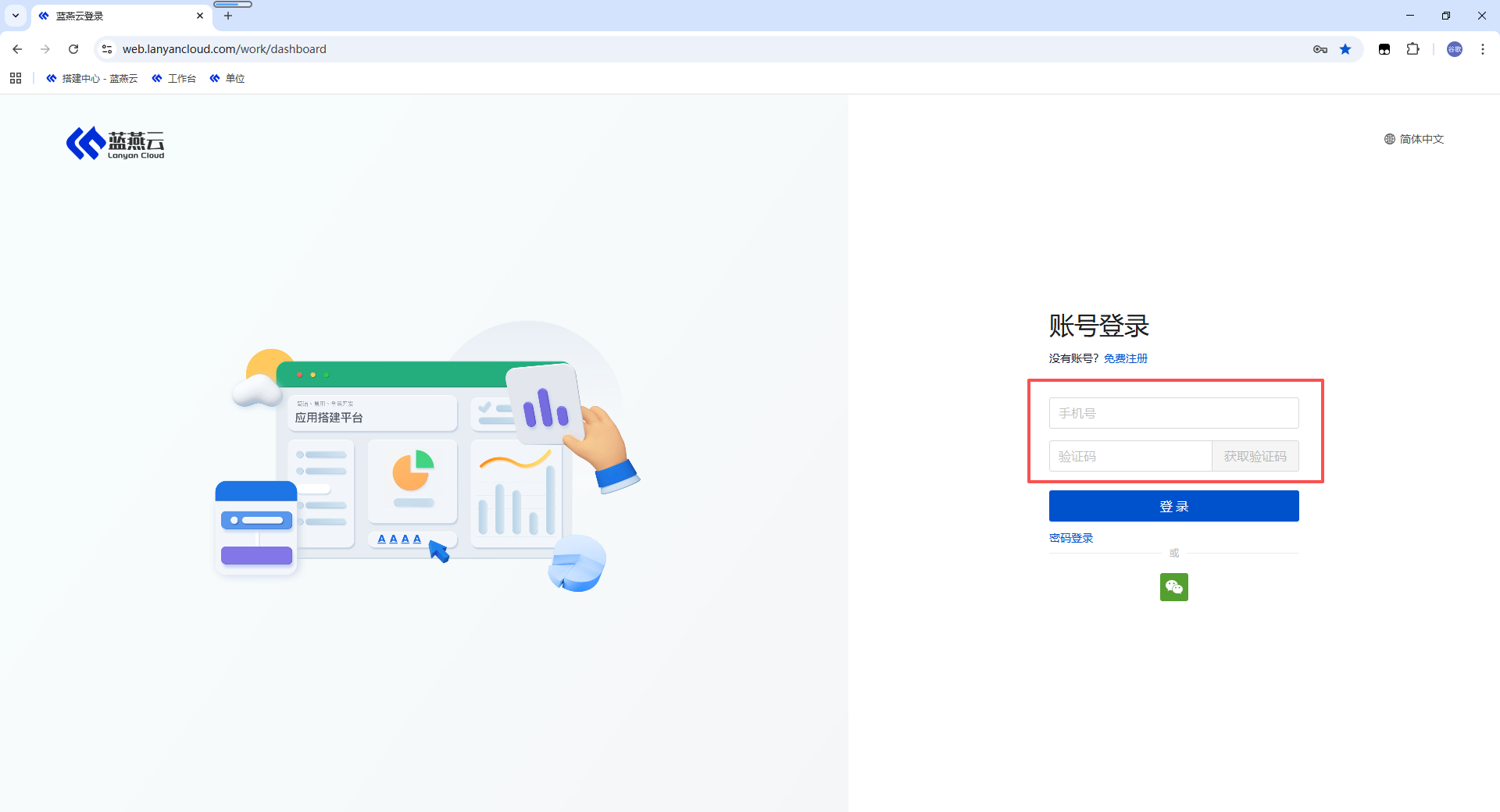1500x812 pixels.
Task: Toggle the bookmark star
Action: coord(1345,49)
